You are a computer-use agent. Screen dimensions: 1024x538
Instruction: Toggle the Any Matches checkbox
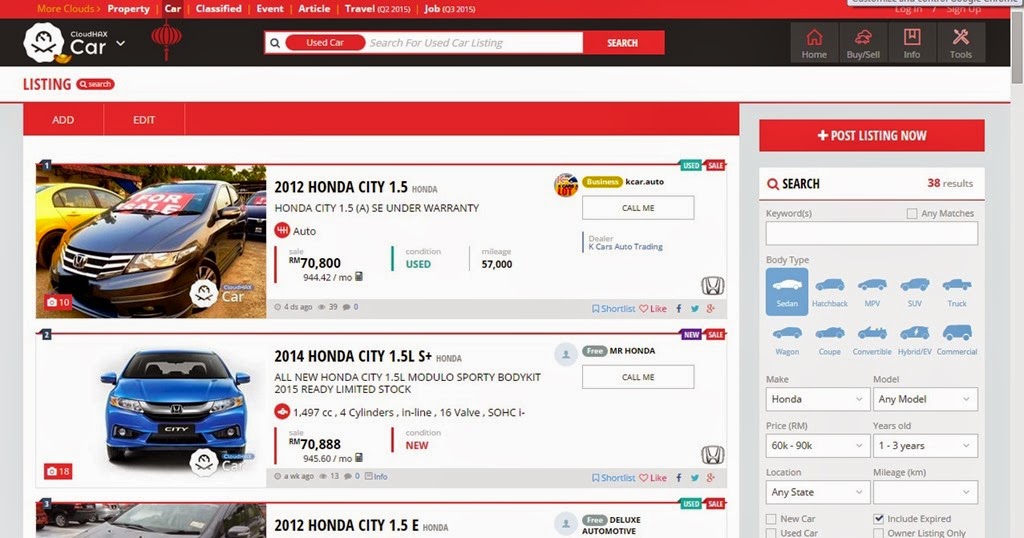click(x=912, y=214)
